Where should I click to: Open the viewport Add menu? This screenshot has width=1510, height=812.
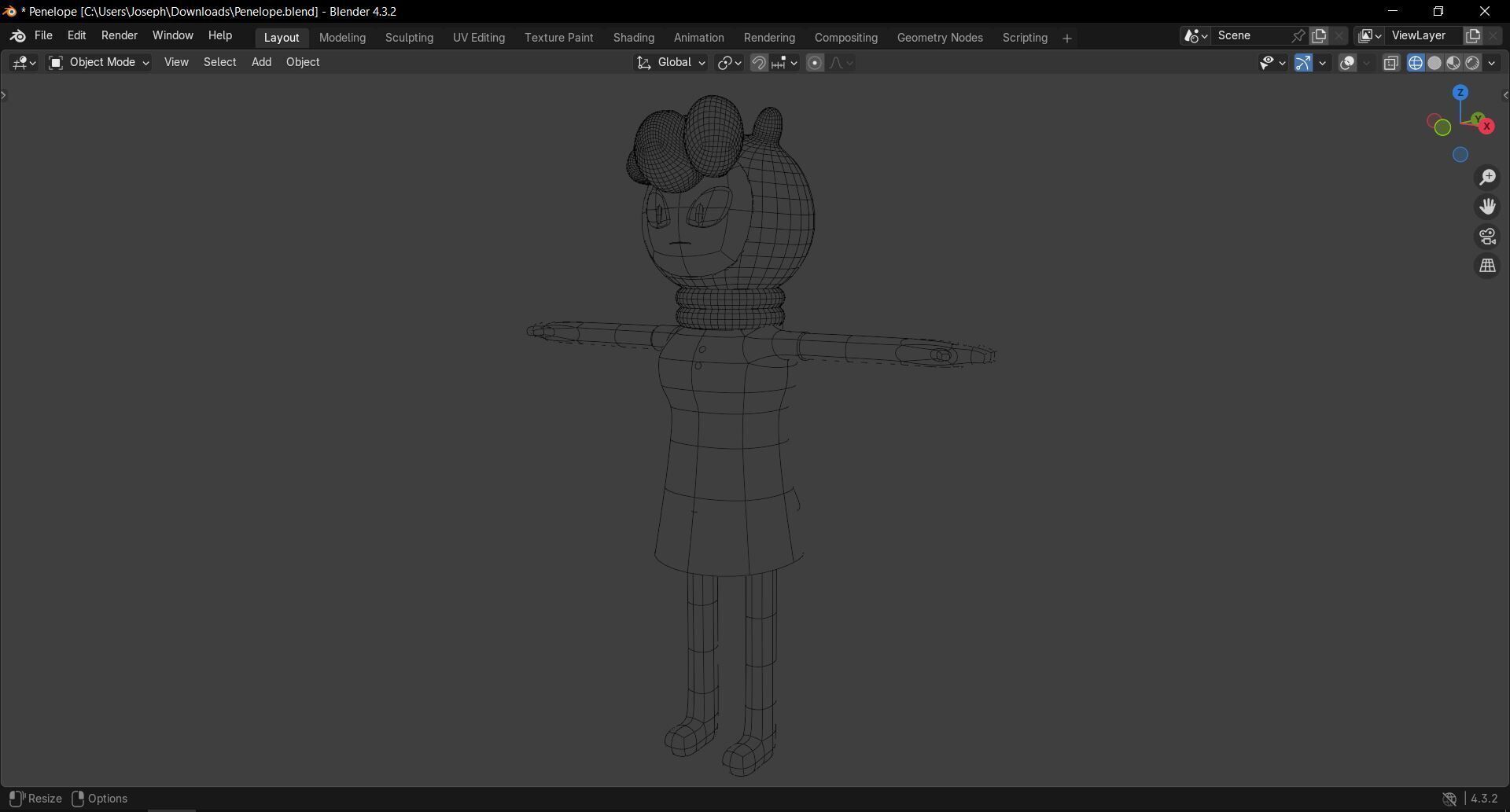click(x=261, y=63)
